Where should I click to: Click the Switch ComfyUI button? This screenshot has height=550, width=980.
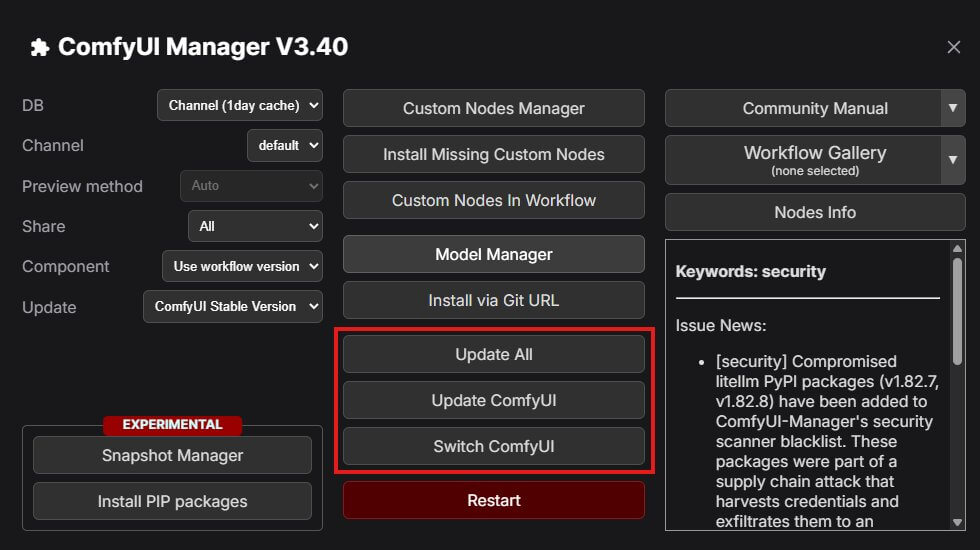pyautogui.click(x=494, y=446)
